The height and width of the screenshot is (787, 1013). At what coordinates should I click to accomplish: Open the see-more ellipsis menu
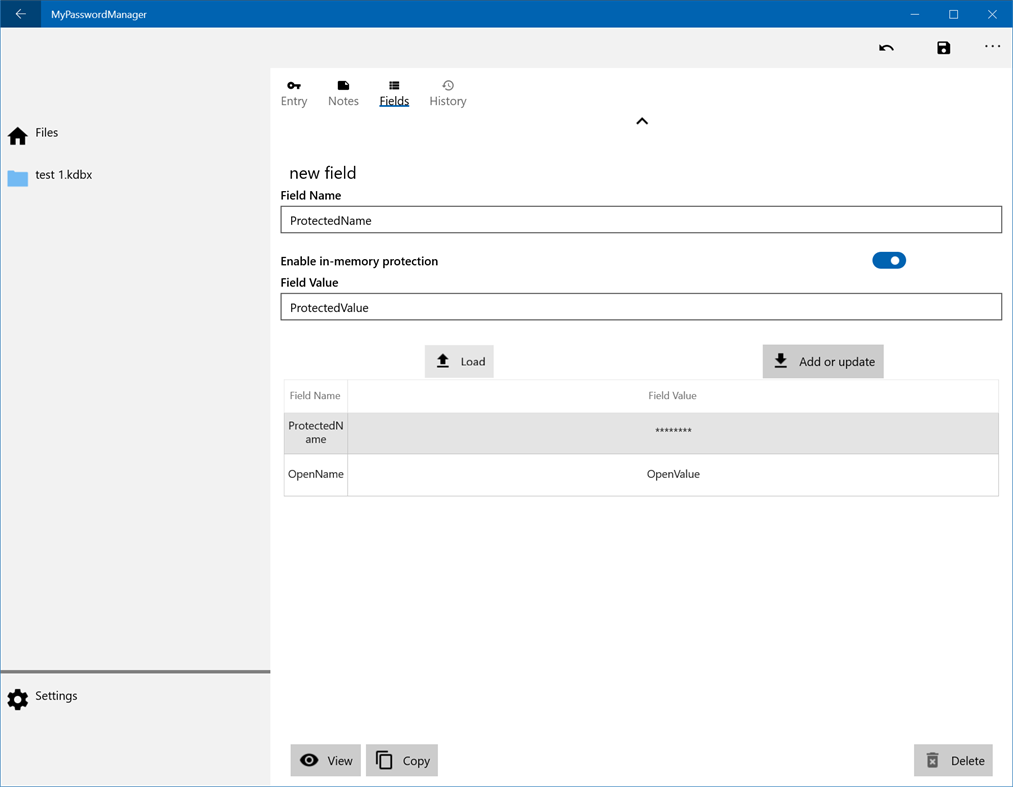(992, 46)
